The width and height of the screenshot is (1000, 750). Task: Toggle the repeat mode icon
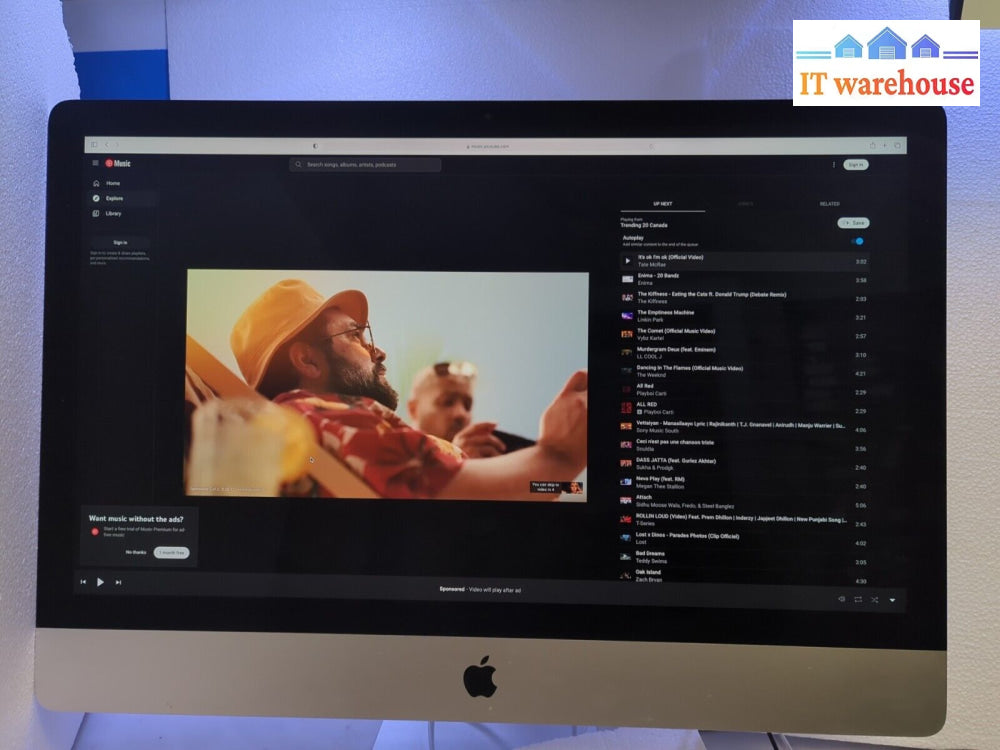pos(858,599)
